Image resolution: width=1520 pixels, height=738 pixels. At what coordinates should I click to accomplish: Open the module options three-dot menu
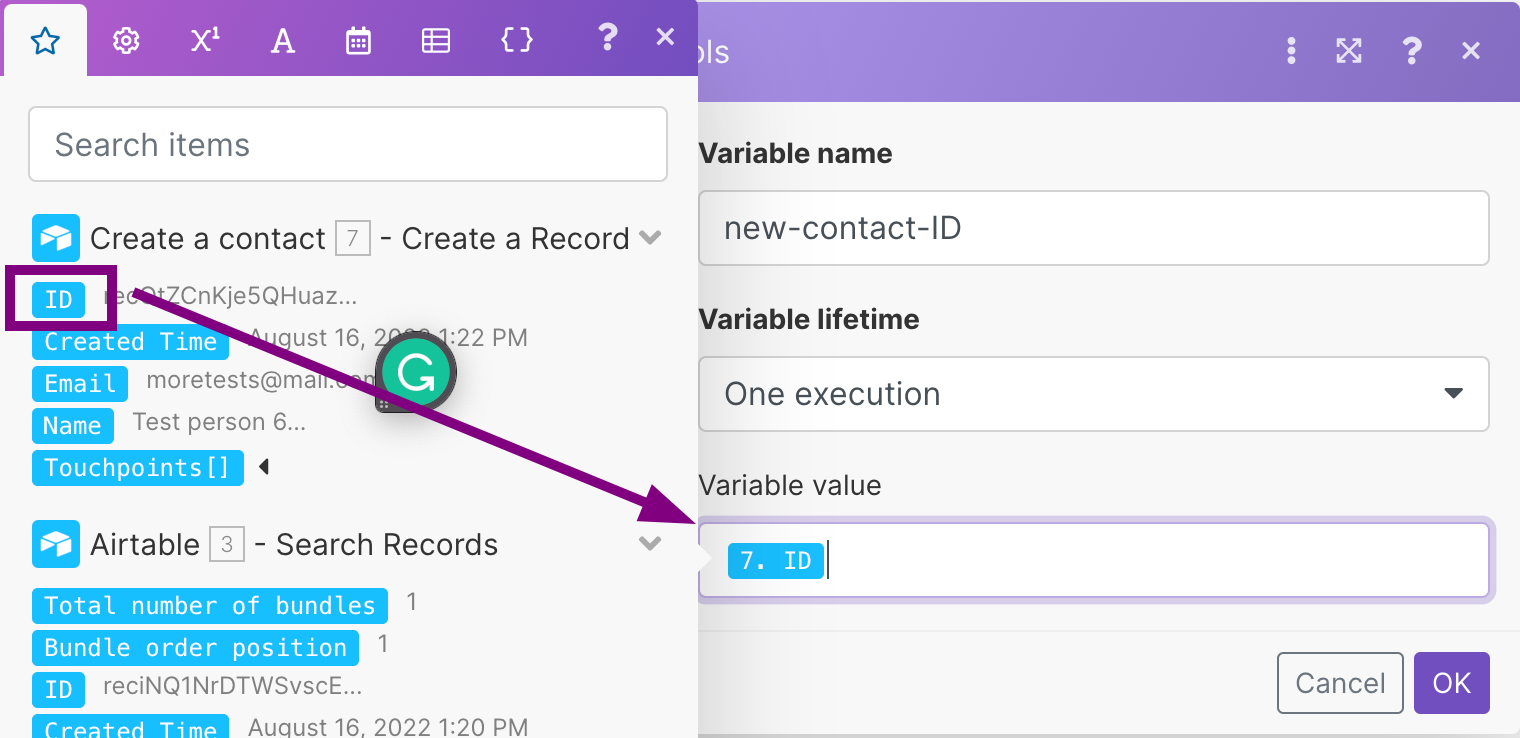coord(1291,50)
